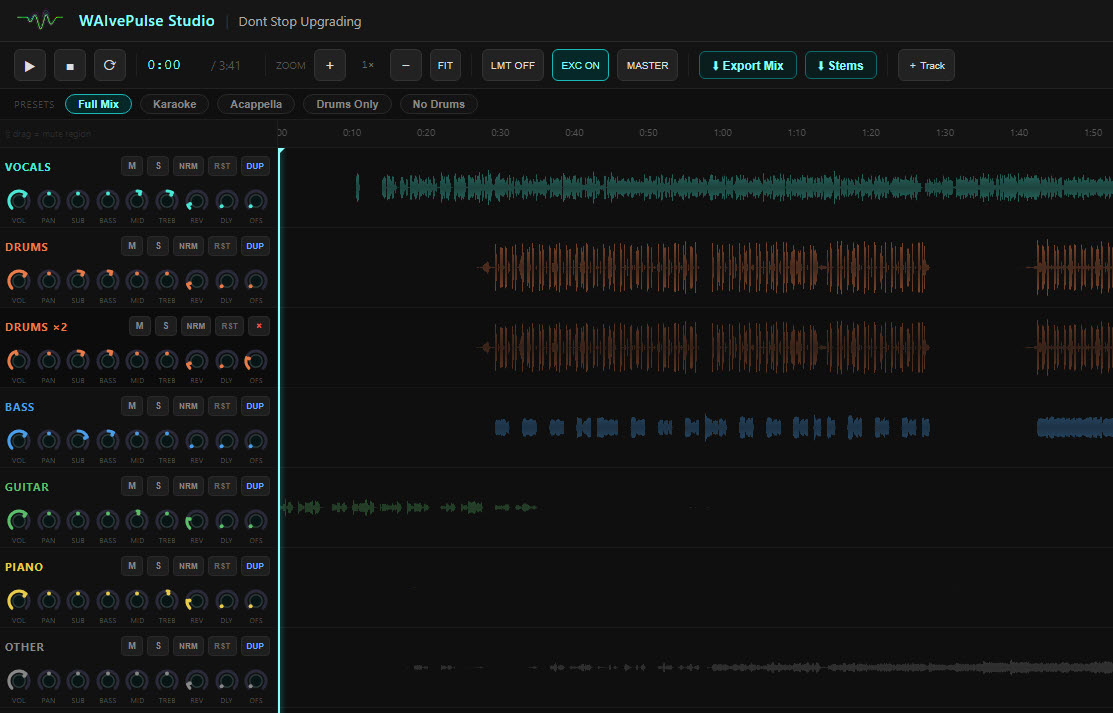Click the OTHER PAN knob
1113x713 pixels.
(x=48, y=681)
